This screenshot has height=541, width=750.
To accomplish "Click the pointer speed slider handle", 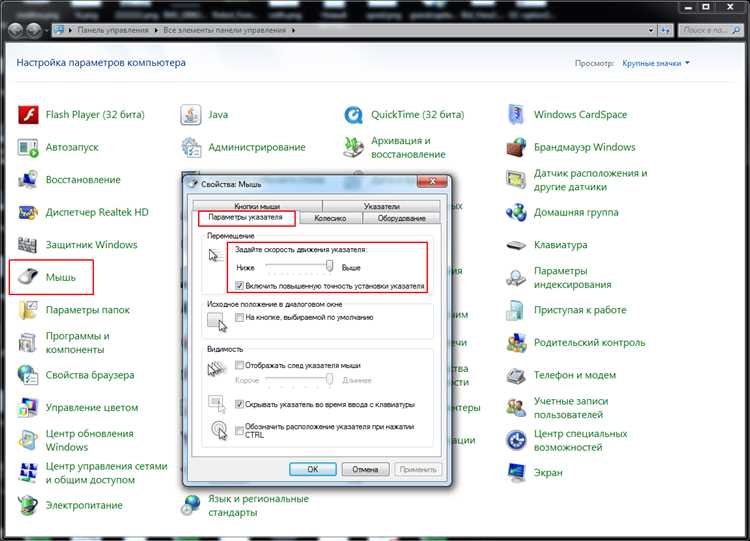I will [329, 265].
